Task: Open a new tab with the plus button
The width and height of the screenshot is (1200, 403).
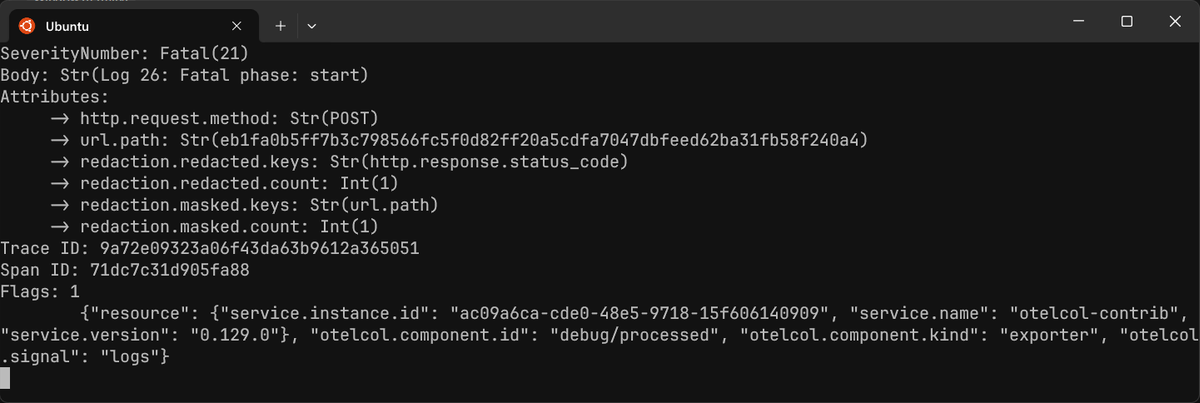Action: (x=280, y=26)
